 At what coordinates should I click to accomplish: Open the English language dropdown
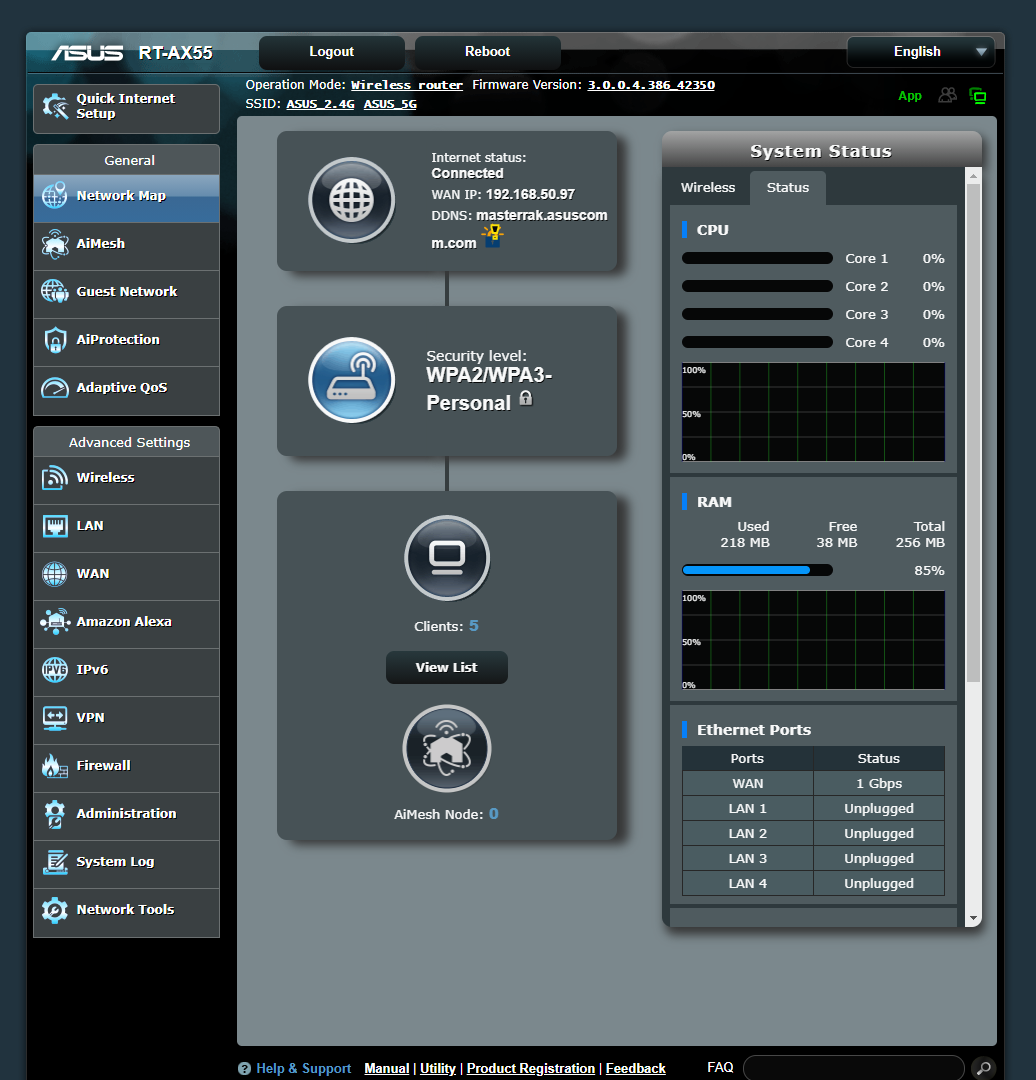coord(921,52)
